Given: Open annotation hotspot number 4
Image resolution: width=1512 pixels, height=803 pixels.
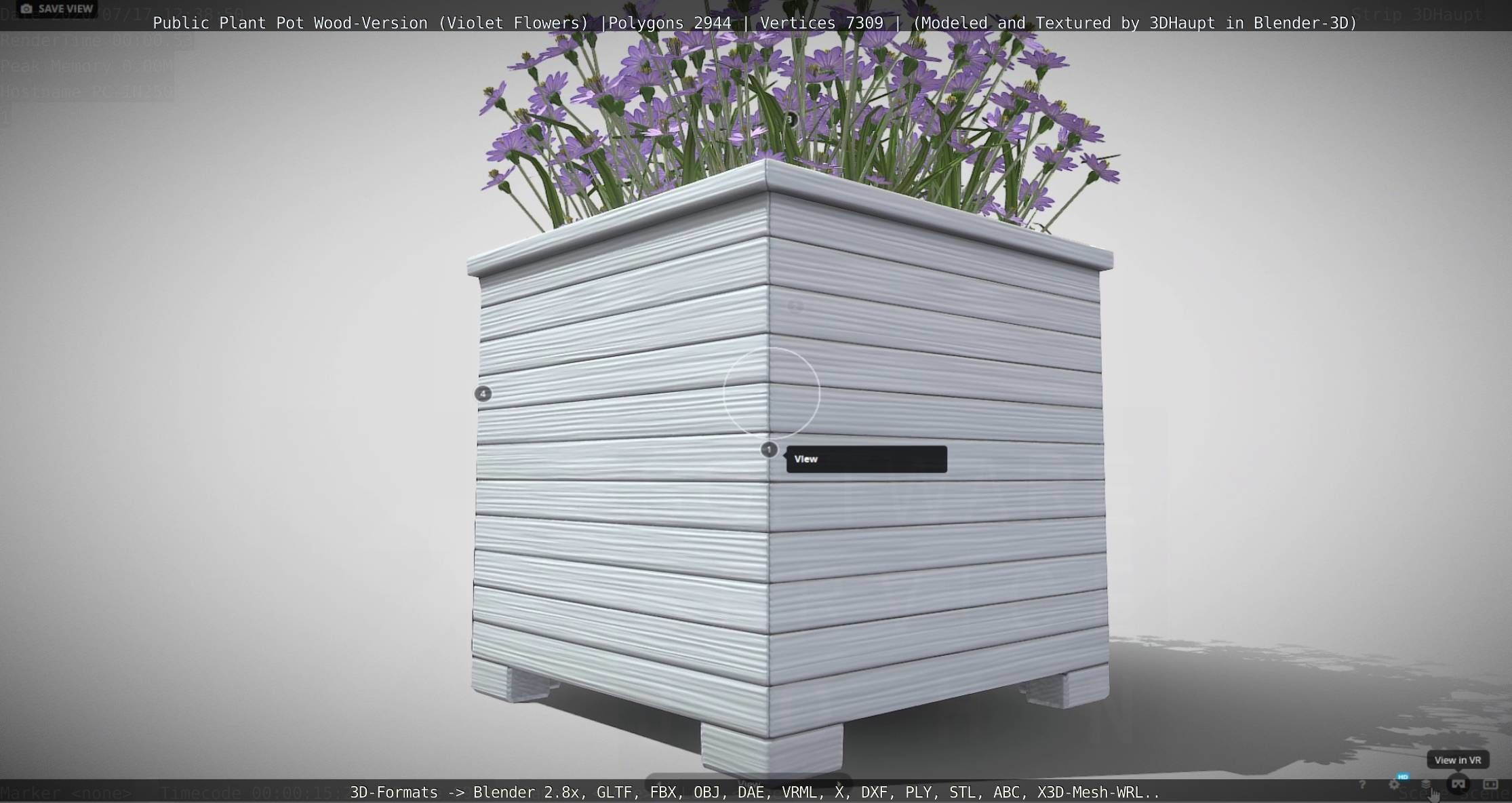Looking at the screenshot, I should pos(483,393).
